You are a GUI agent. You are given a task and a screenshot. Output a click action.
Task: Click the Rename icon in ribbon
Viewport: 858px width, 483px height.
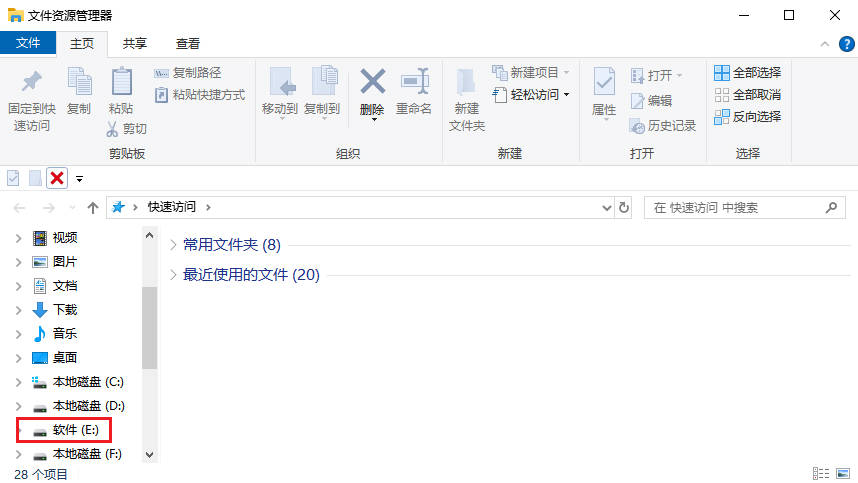414,83
